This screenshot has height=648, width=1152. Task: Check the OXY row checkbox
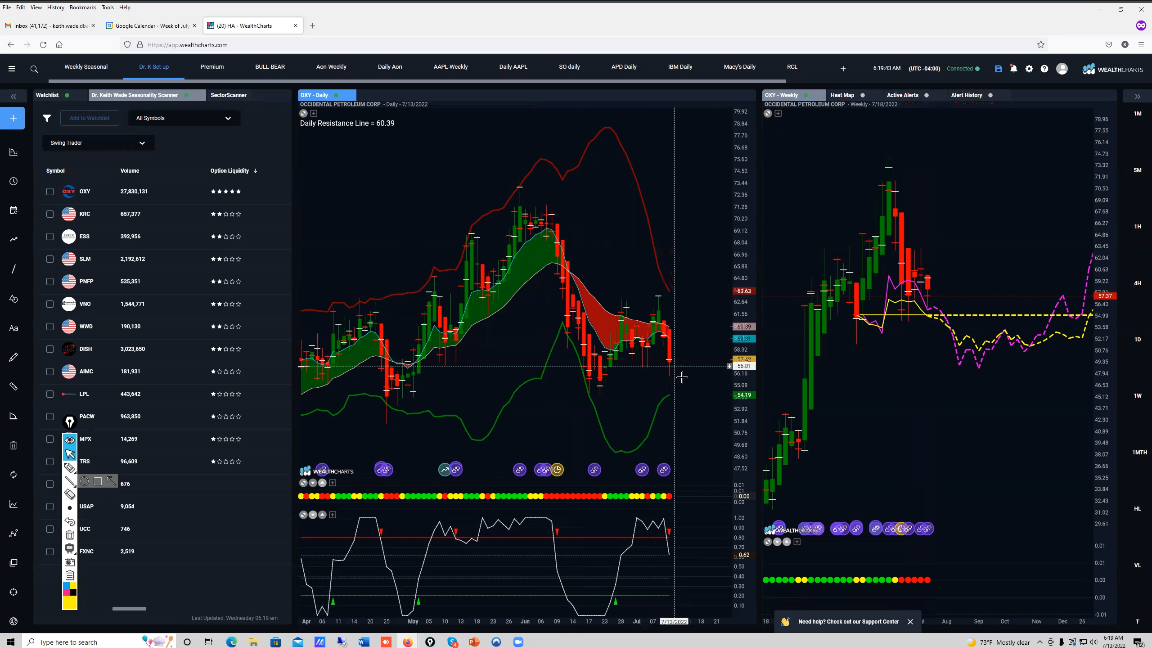pyautogui.click(x=50, y=192)
